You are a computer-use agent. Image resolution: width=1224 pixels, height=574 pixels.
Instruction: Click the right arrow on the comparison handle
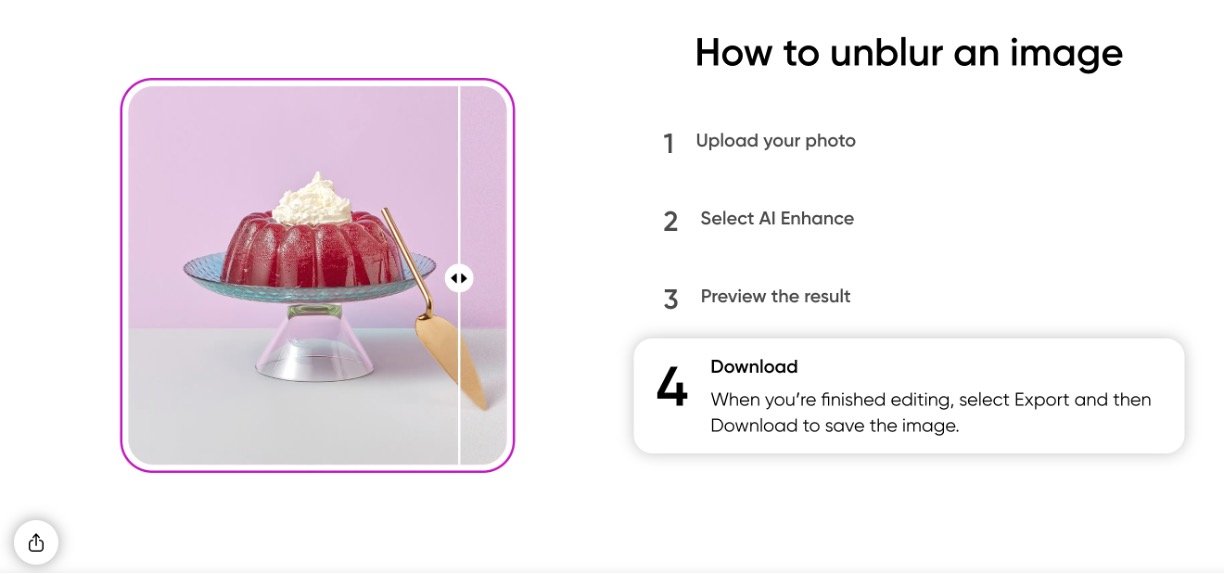click(464, 278)
